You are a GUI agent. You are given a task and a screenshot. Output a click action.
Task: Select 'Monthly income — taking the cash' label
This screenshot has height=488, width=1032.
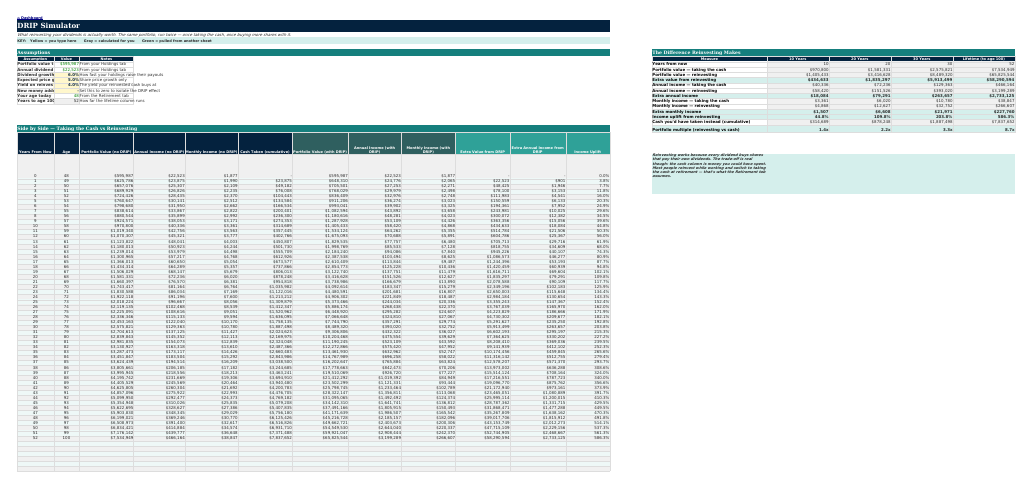710,101
